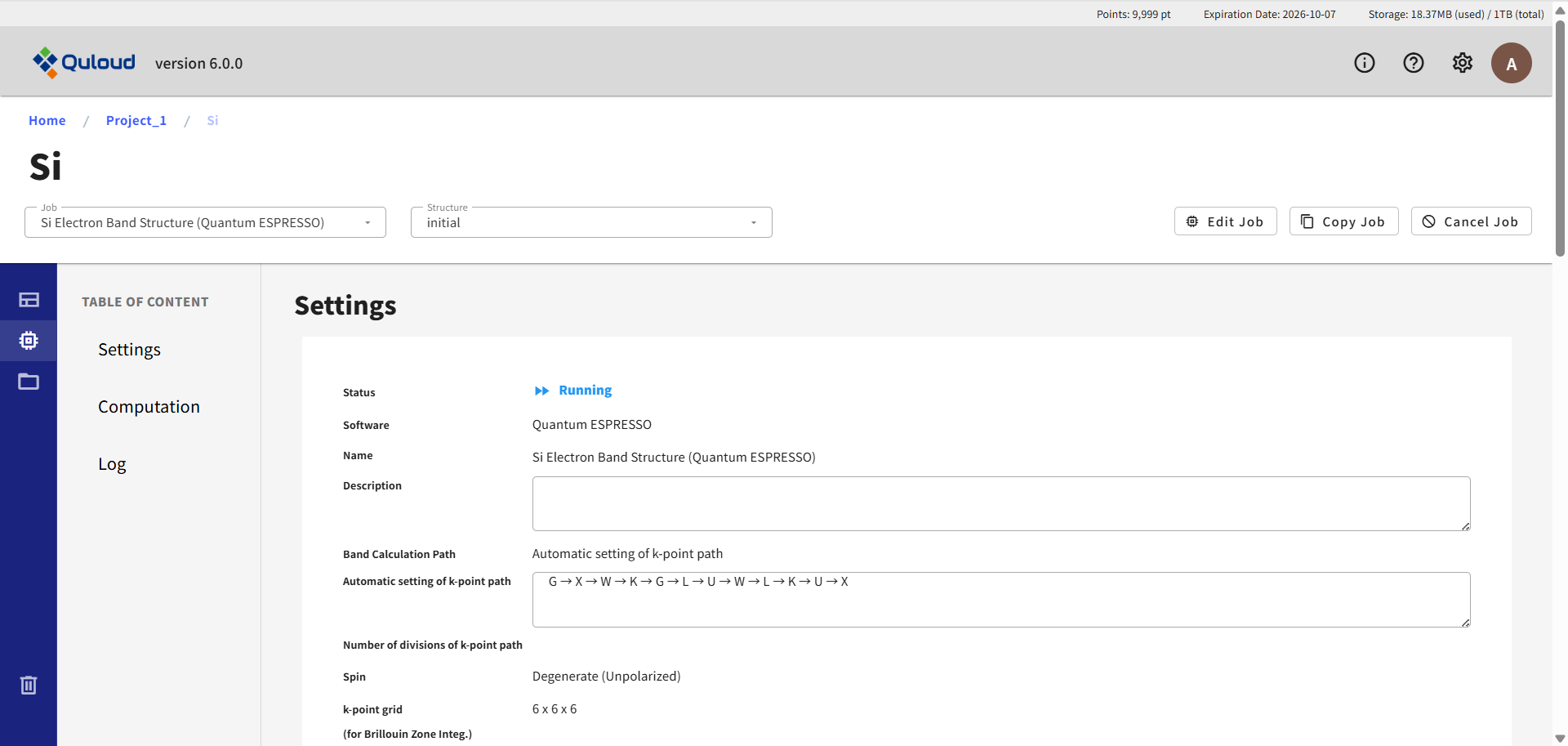Screen dimensions: 1568x746
Task: Open the settings gear icon
Action: 1462,63
